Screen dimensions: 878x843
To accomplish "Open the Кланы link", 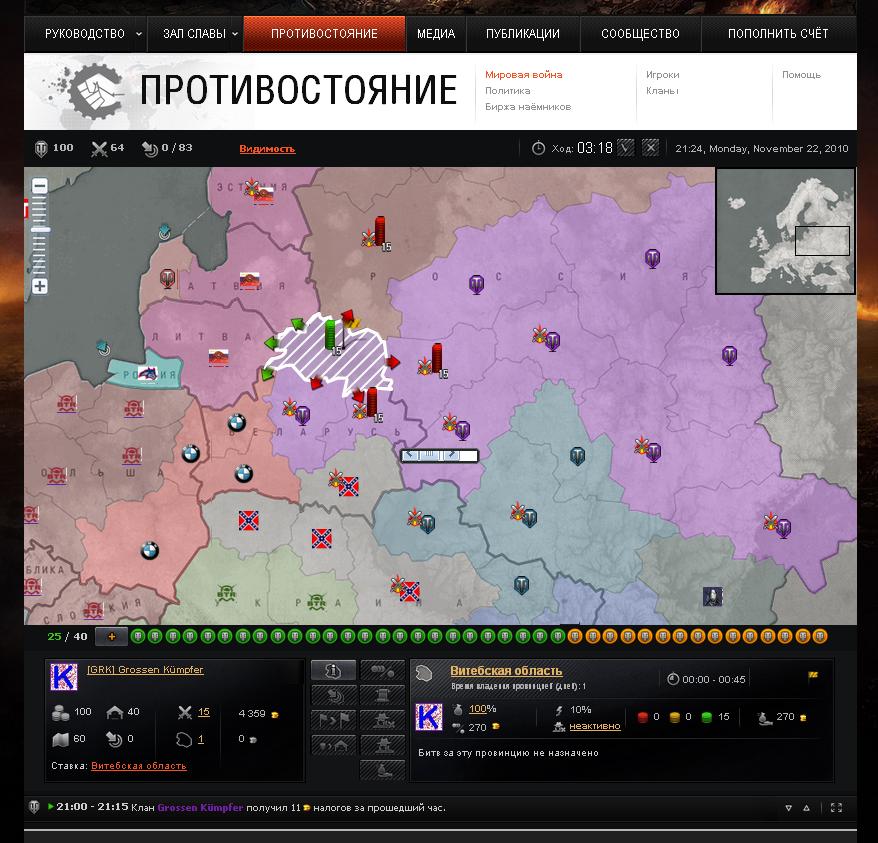I will pos(662,91).
